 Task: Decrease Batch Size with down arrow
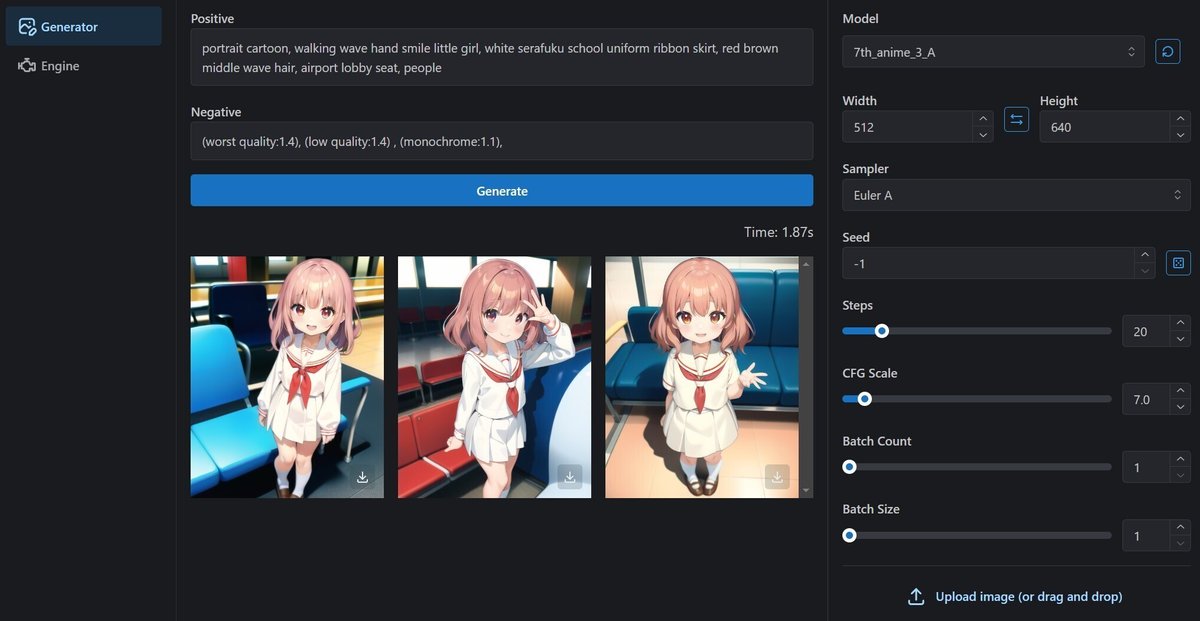coord(1180,543)
